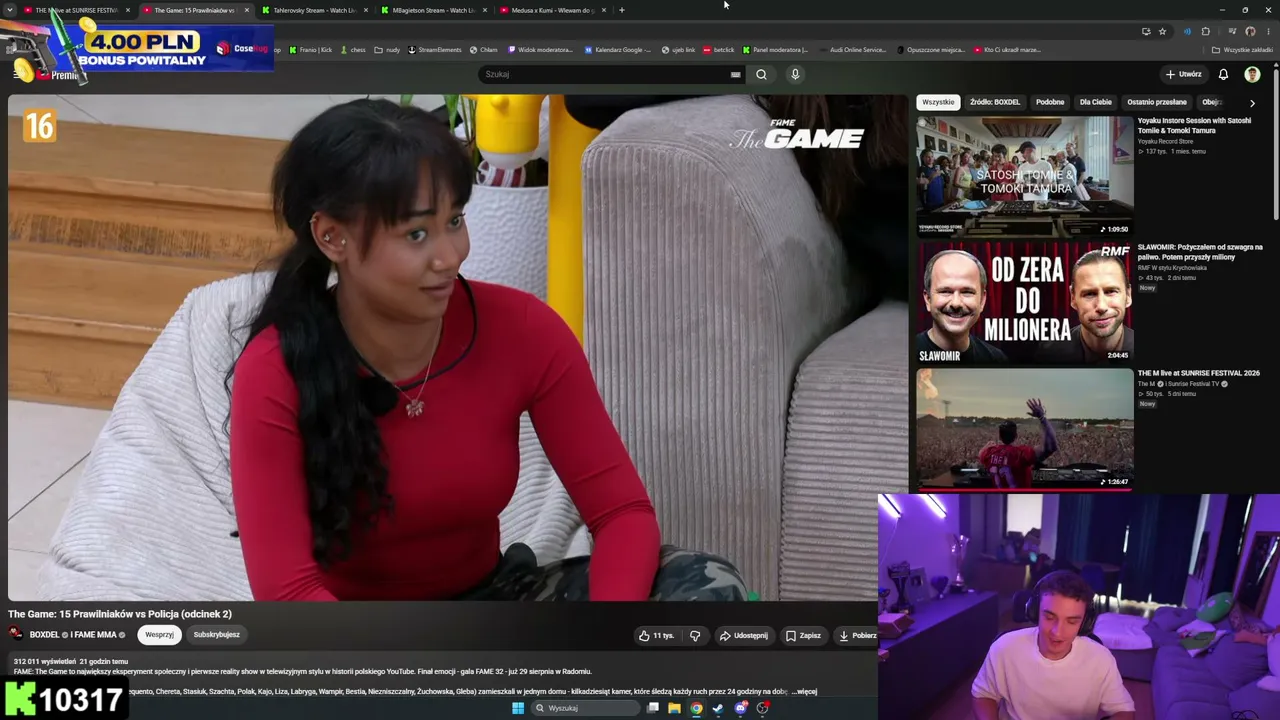The width and height of the screenshot is (1280, 720).
Task: Switch to the Tahlerovsky Stream tab
Action: 314,10
